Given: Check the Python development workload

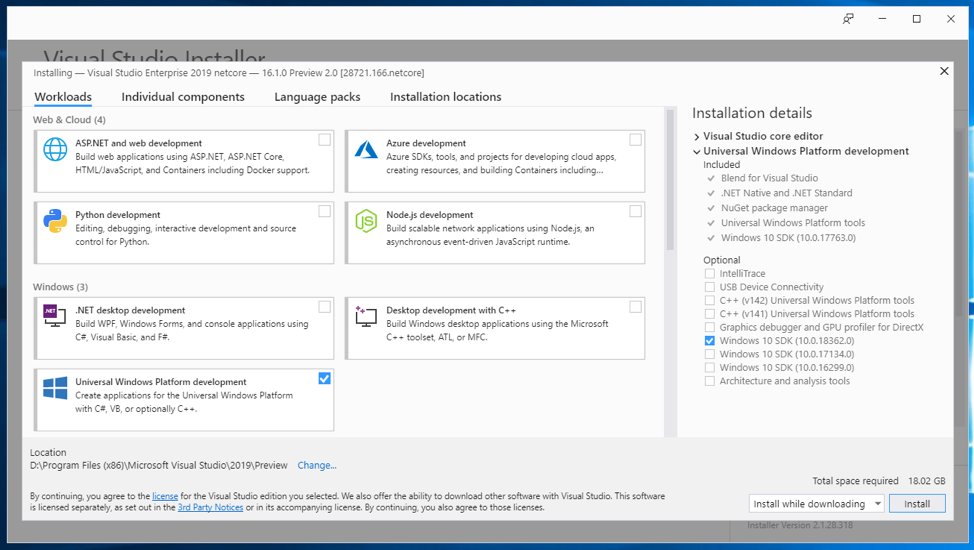Looking at the screenshot, I should click(324, 211).
